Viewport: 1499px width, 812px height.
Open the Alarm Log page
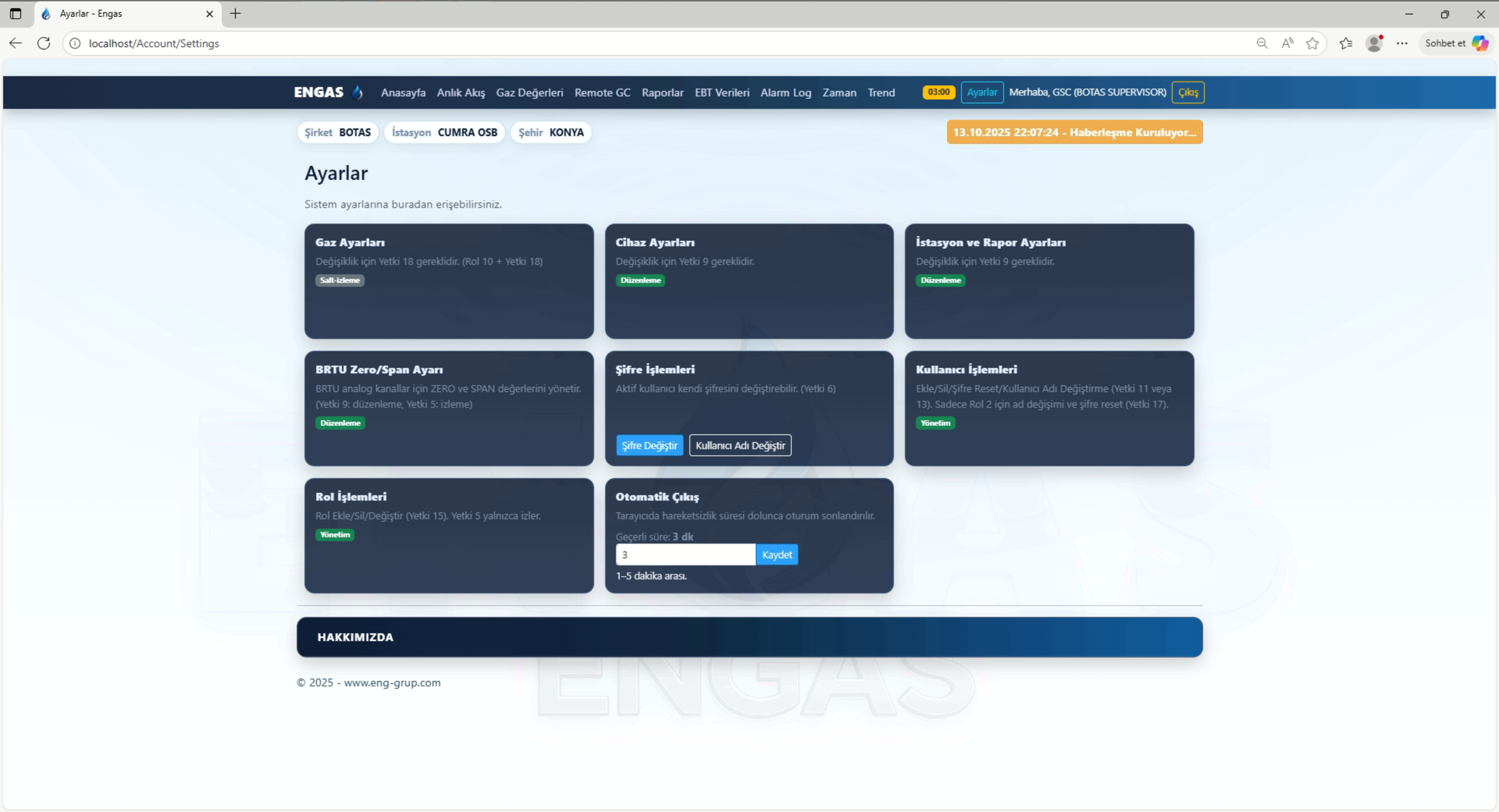785,92
